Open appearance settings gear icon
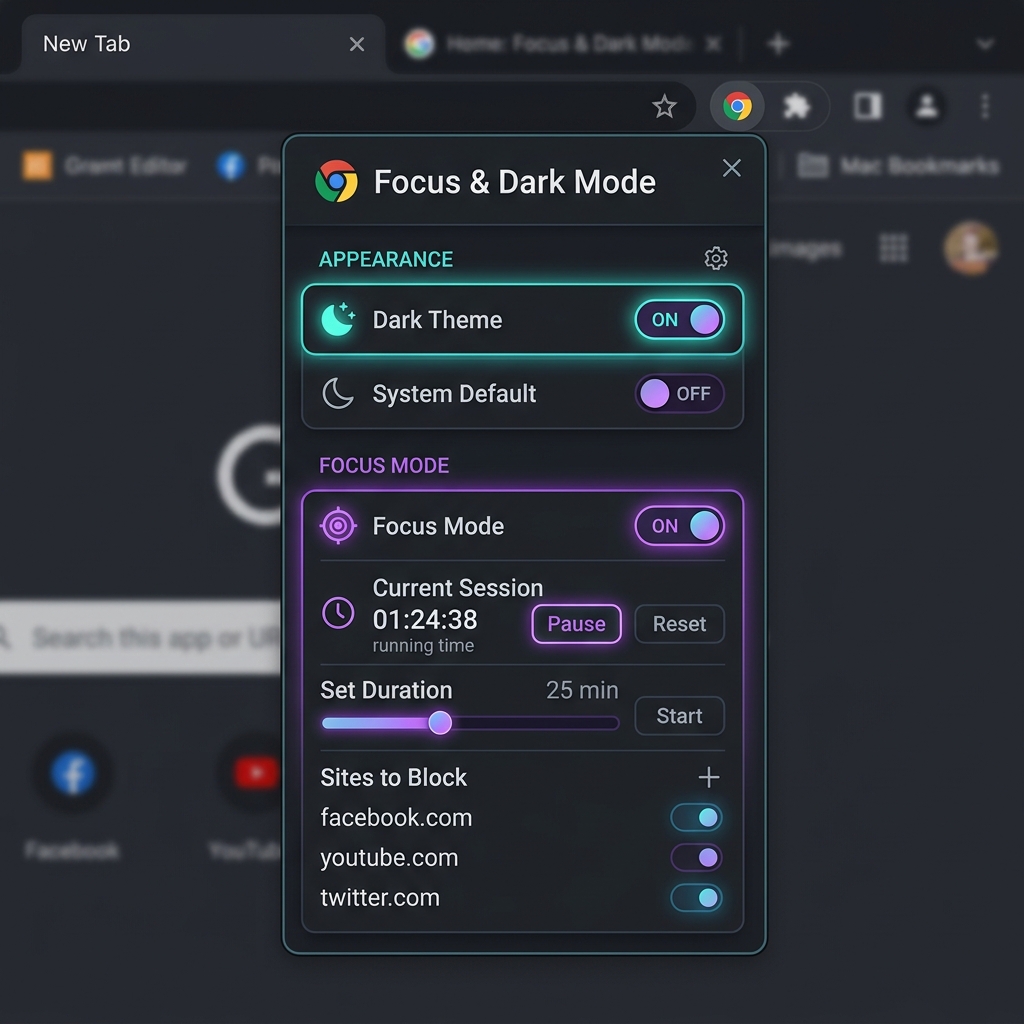1024x1024 pixels. point(716,259)
